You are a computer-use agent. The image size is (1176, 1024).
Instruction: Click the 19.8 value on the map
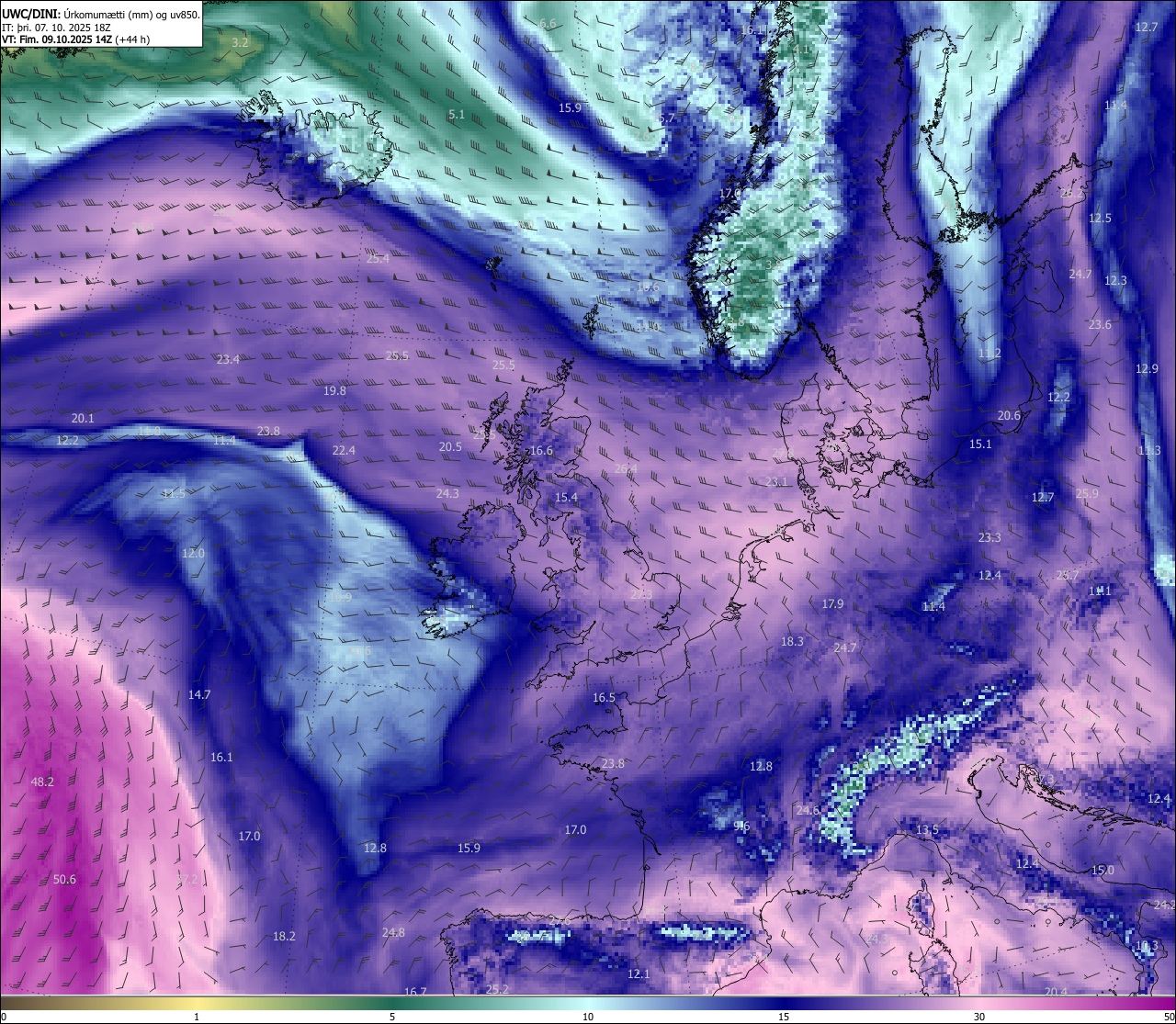coord(334,391)
